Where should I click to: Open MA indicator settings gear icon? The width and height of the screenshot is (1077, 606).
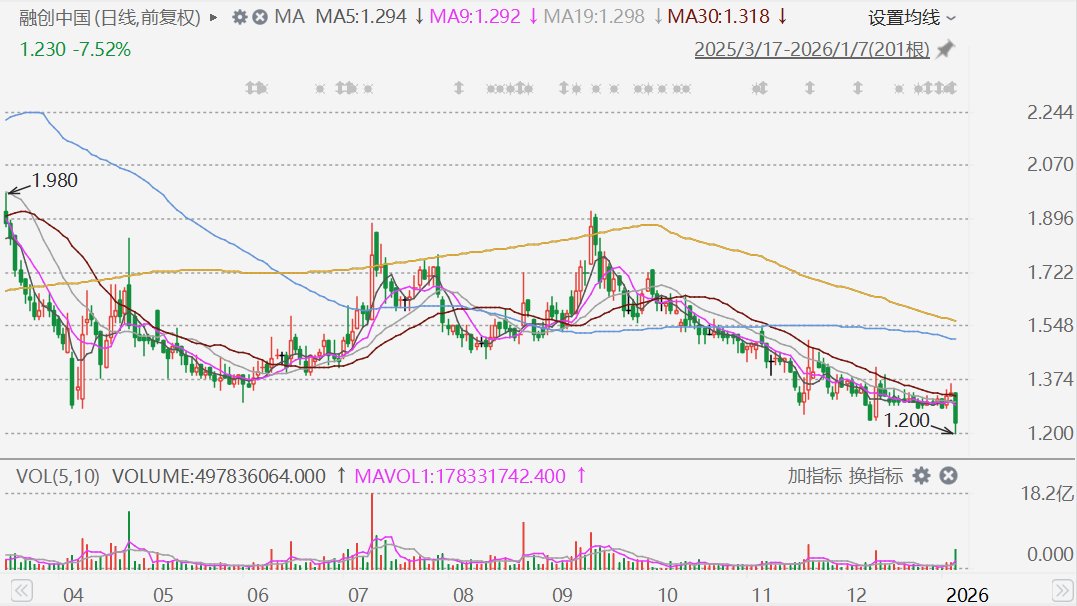pyautogui.click(x=239, y=17)
